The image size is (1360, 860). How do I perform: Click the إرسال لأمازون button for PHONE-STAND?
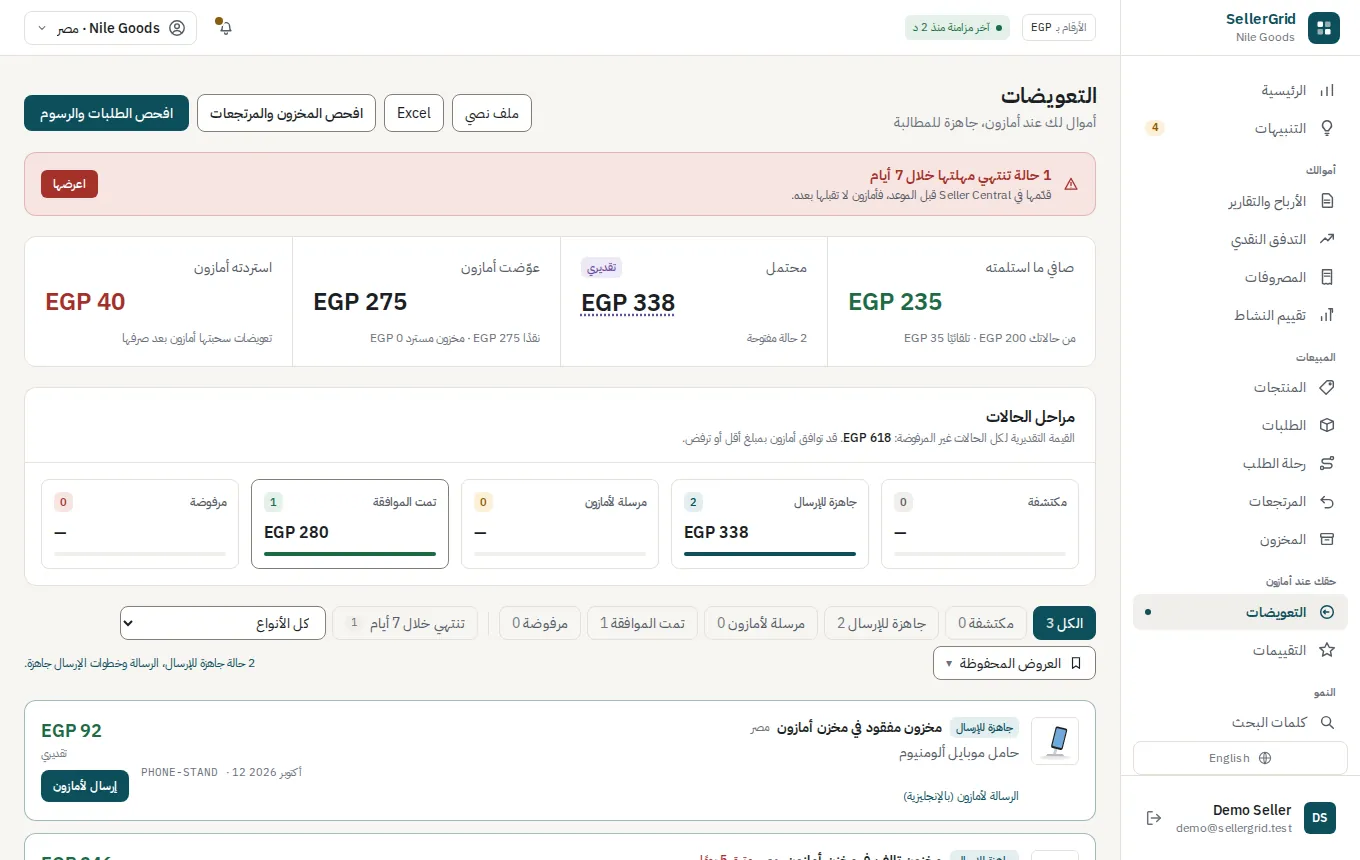click(x=85, y=786)
